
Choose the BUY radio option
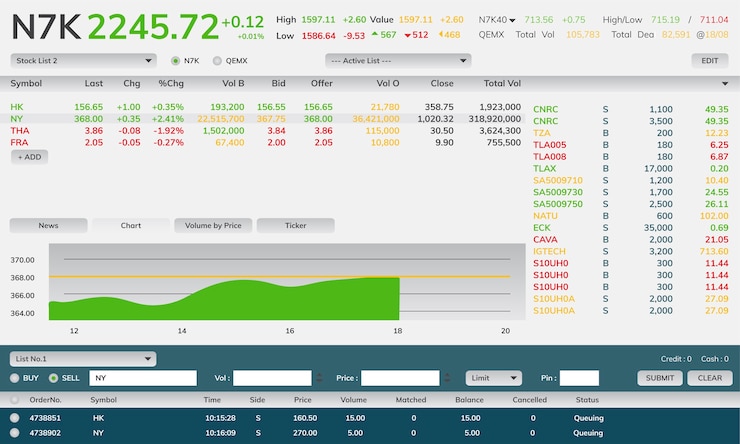pyautogui.click(x=15, y=378)
